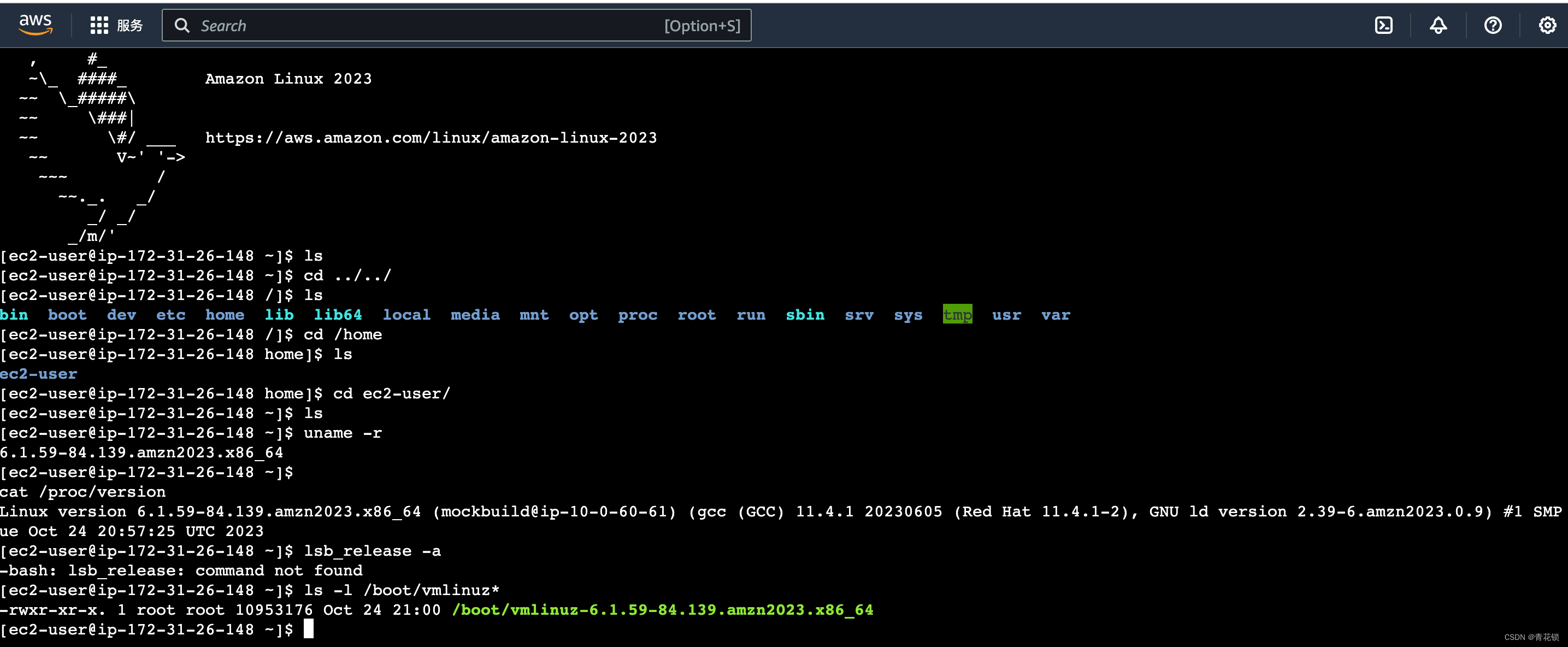Screen dimensions: 1568x647
Task: Click the 'cd ../../' command text
Action: pyautogui.click(x=347, y=276)
